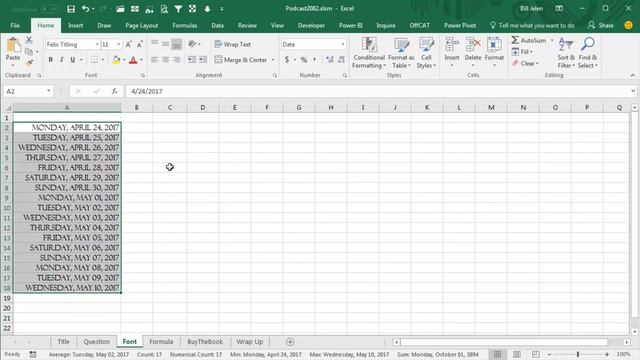Open Find & Select magnifier menu
Screen dimensions: 640x360
[x=588, y=53]
